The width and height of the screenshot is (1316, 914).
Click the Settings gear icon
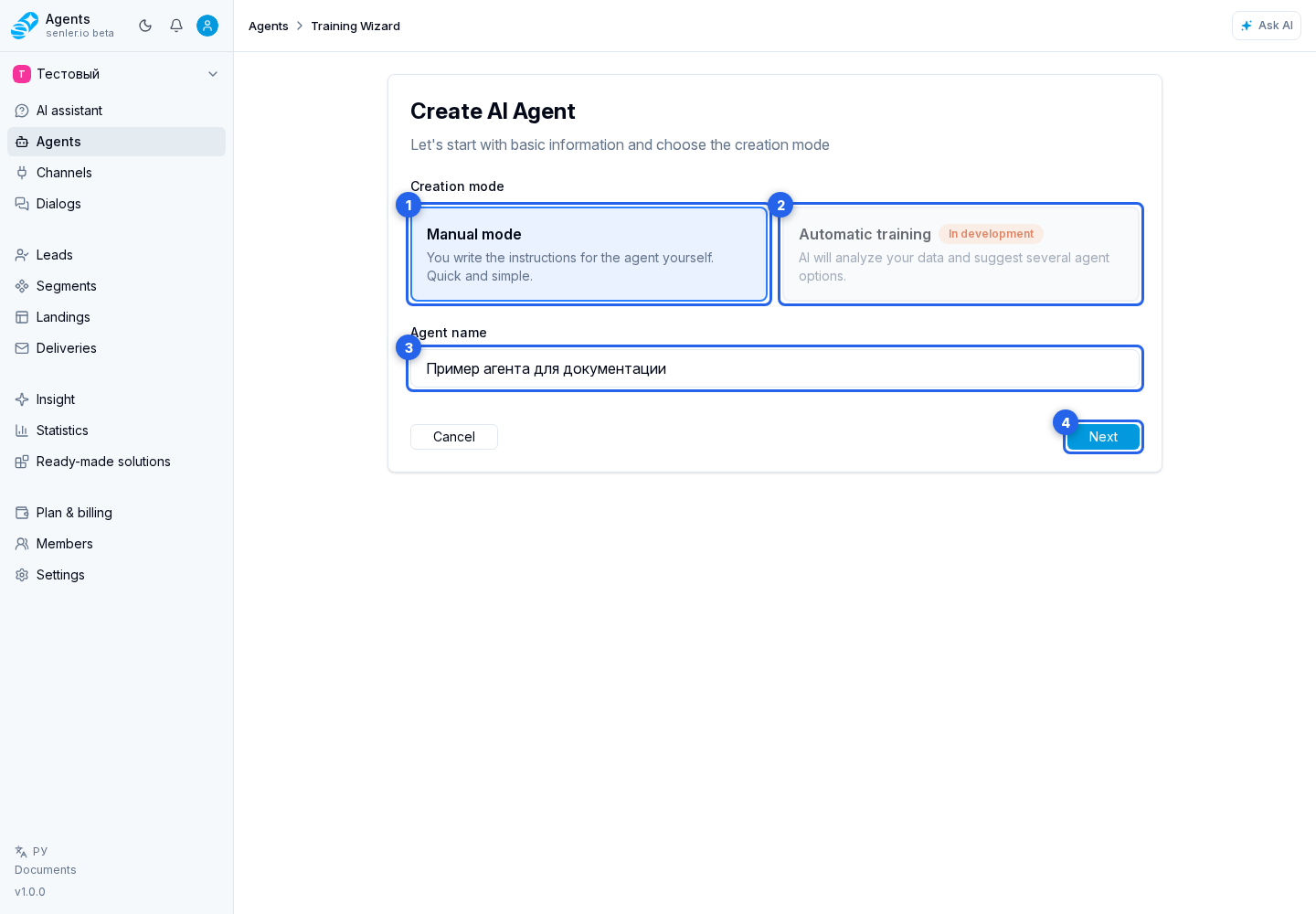[x=22, y=575]
